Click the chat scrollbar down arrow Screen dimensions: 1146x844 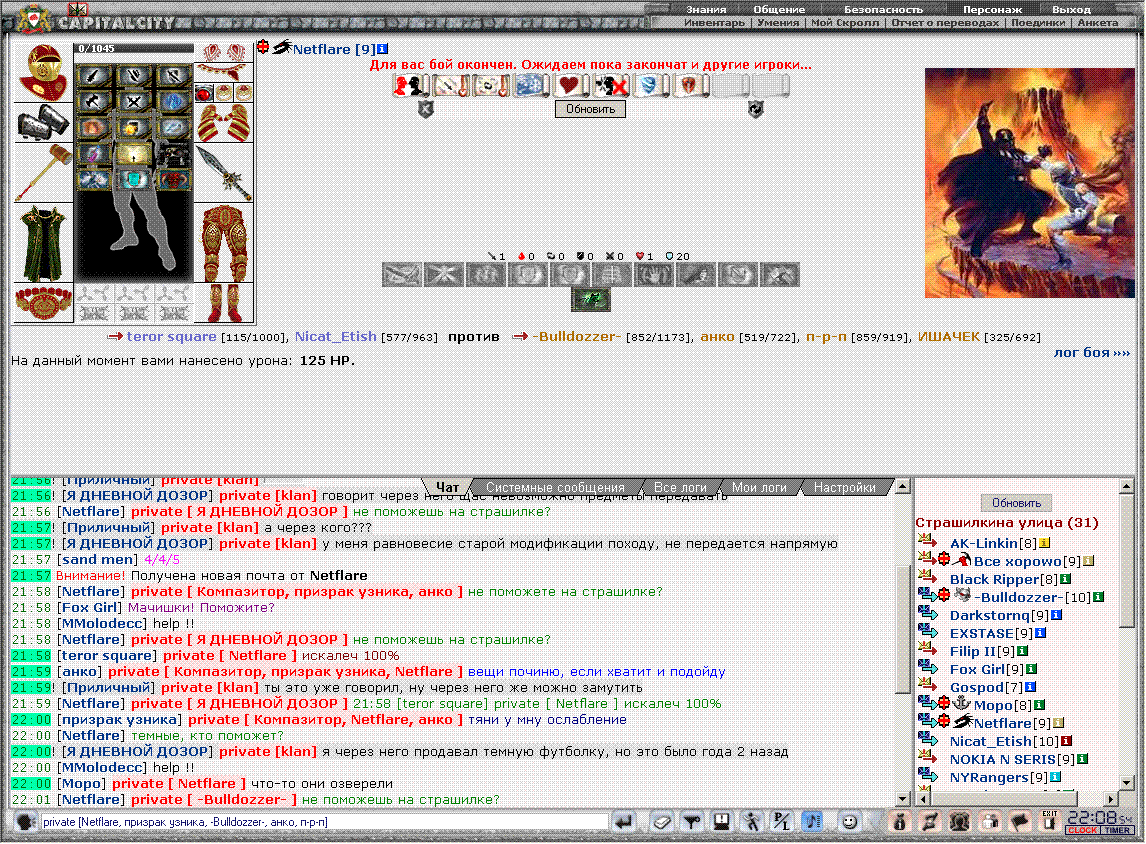point(902,799)
